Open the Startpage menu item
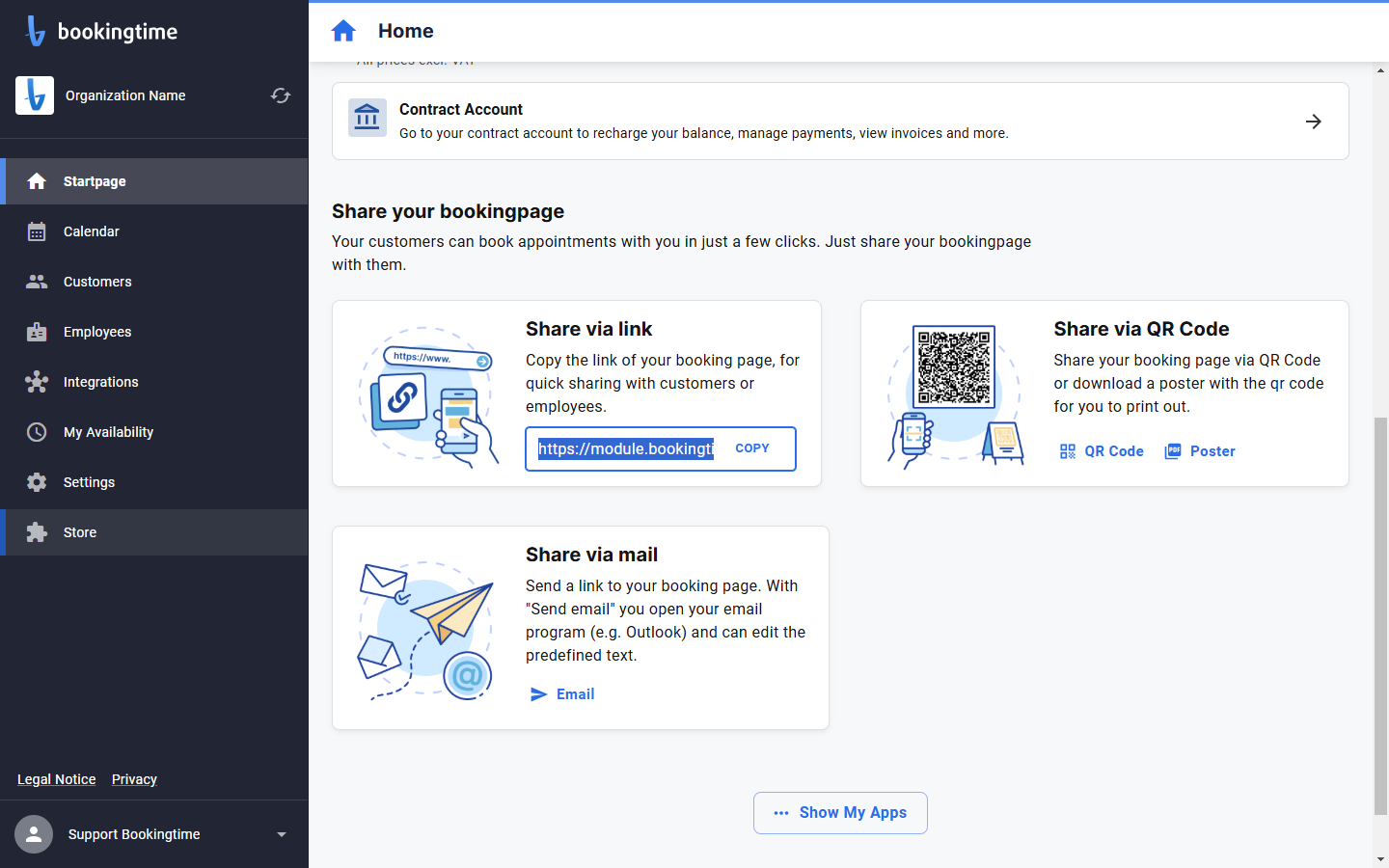The height and width of the screenshot is (868, 1389). coord(154,181)
